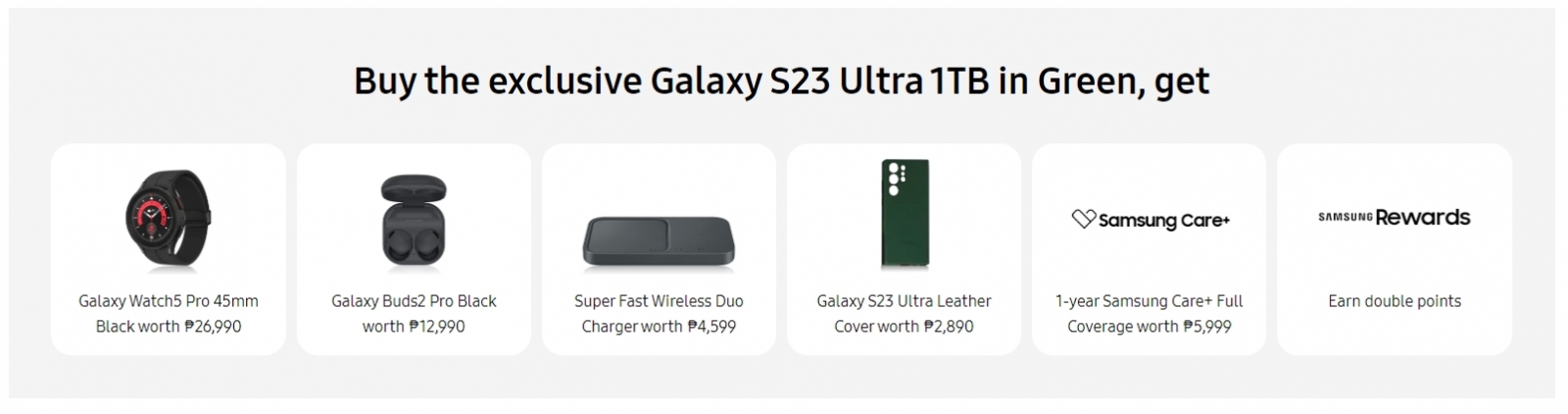1568x414 pixels.
Task: Click the Galaxy Buds2 Pro Black label
Action: (x=414, y=301)
